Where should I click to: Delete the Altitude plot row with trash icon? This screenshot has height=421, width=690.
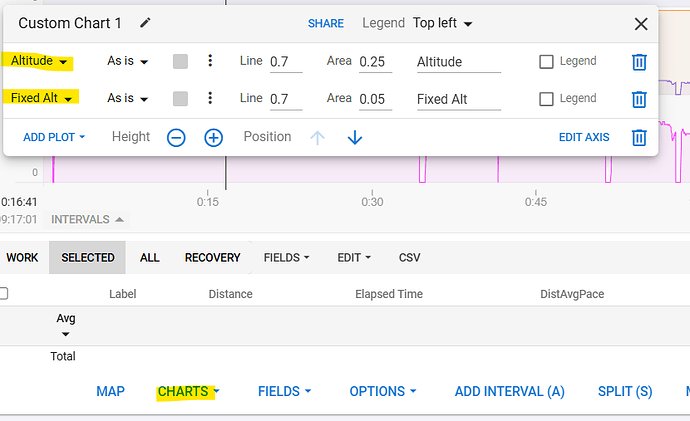(639, 62)
